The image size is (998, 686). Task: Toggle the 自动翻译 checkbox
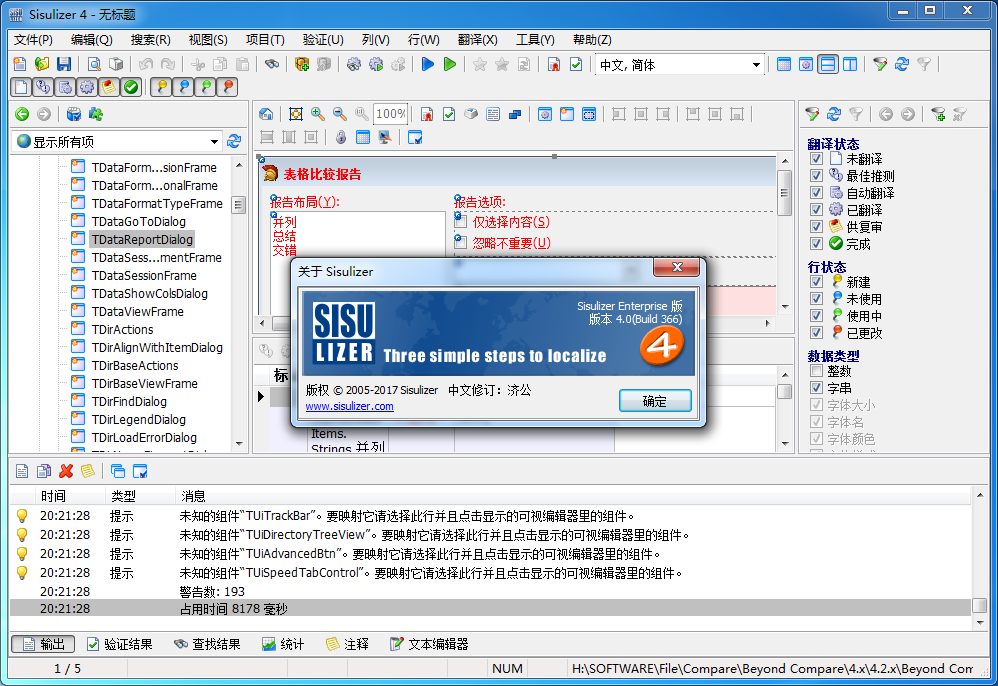tap(817, 192)
